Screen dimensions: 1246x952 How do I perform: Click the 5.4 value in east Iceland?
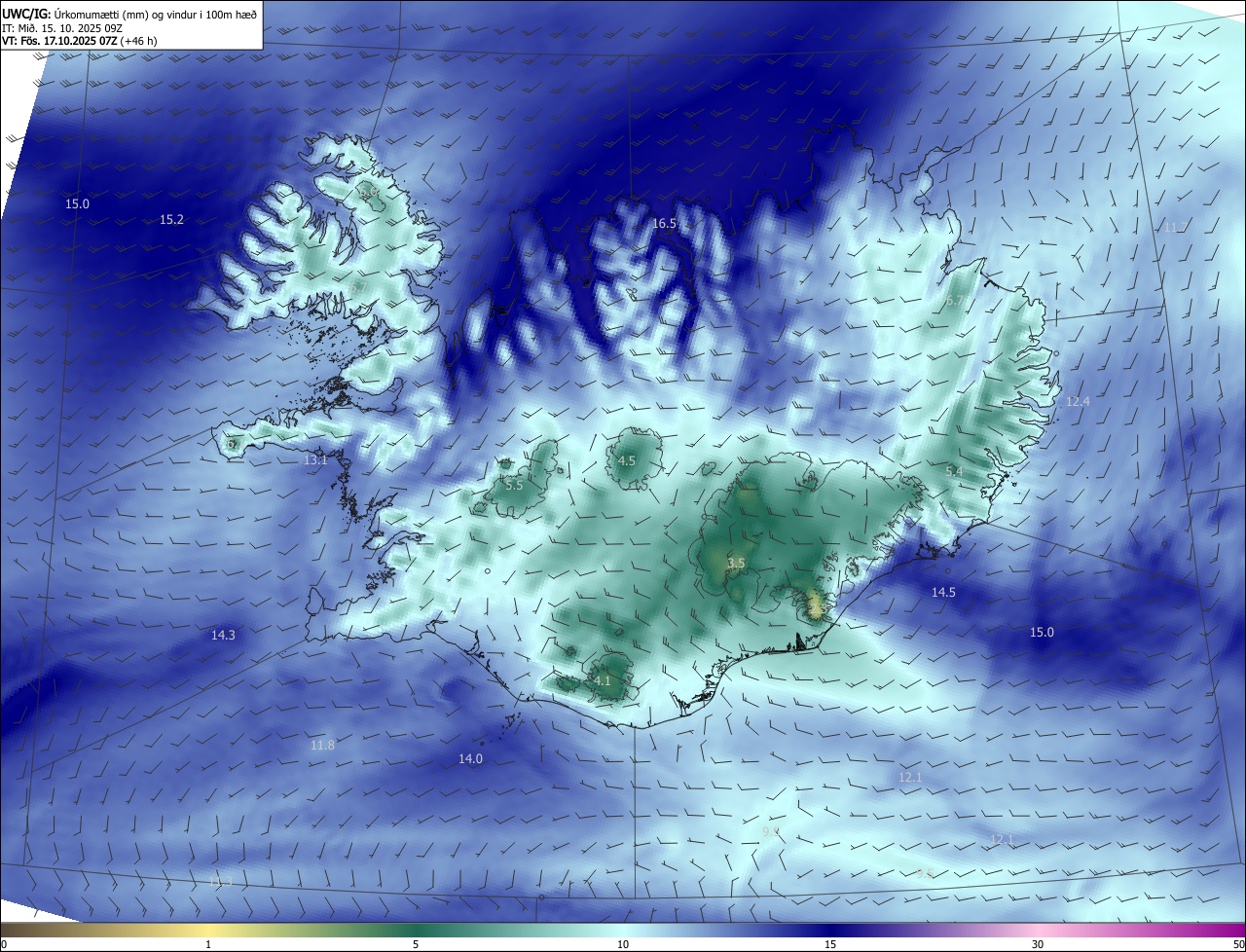pyautogui.click(x=955, y=472)
